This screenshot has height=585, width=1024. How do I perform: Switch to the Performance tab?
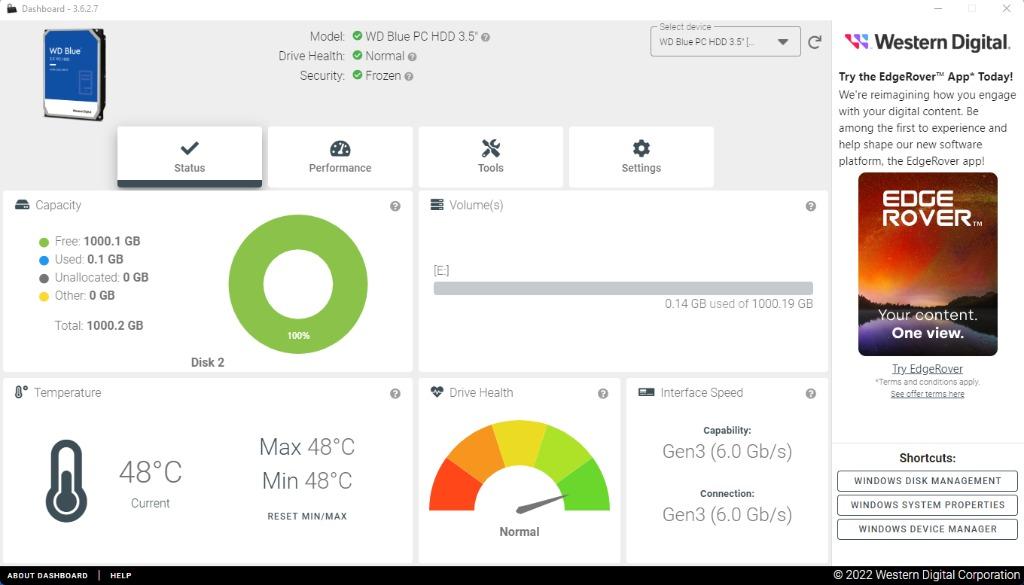click(x=340, y=157)
